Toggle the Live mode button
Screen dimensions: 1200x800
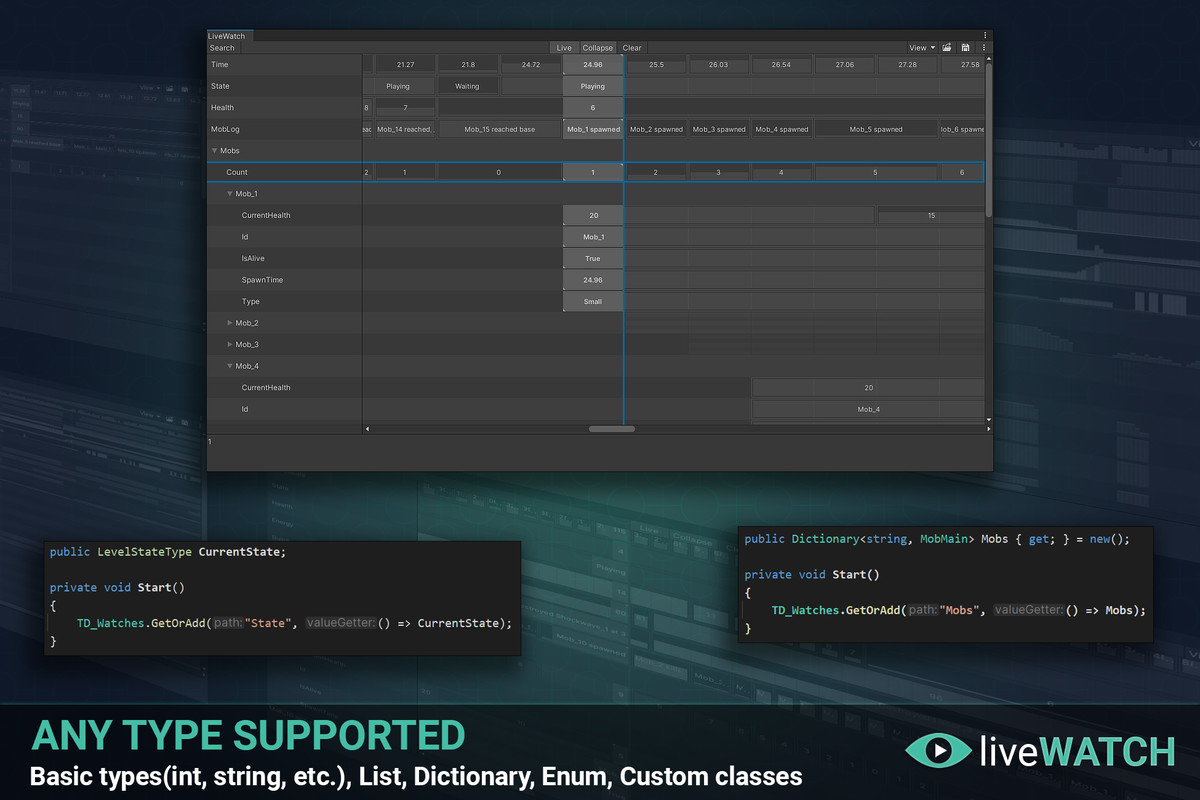564,47
